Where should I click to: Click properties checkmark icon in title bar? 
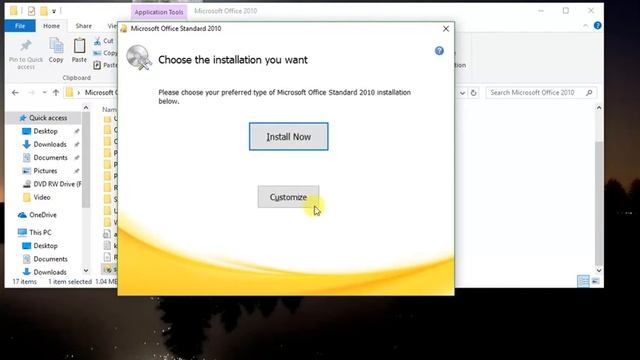(31, 11)
